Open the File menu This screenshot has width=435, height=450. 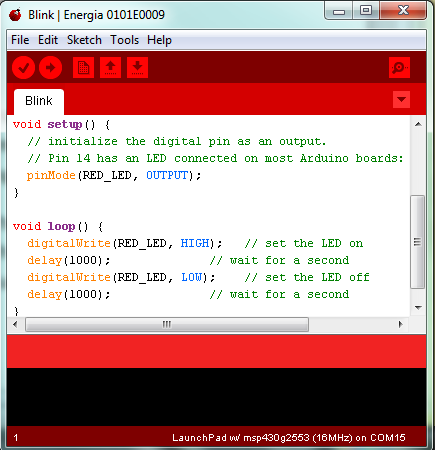[20, 40]
